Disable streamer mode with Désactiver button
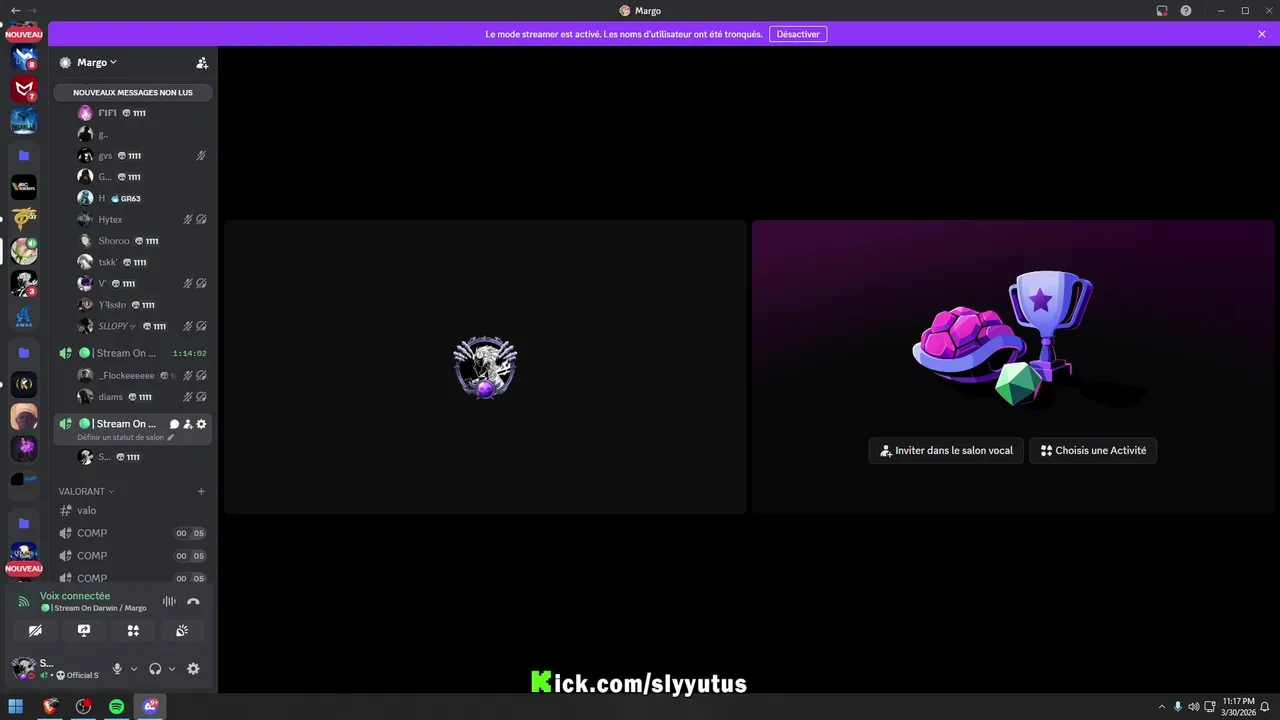1280x720 pixels. click(x=798, y=34)
